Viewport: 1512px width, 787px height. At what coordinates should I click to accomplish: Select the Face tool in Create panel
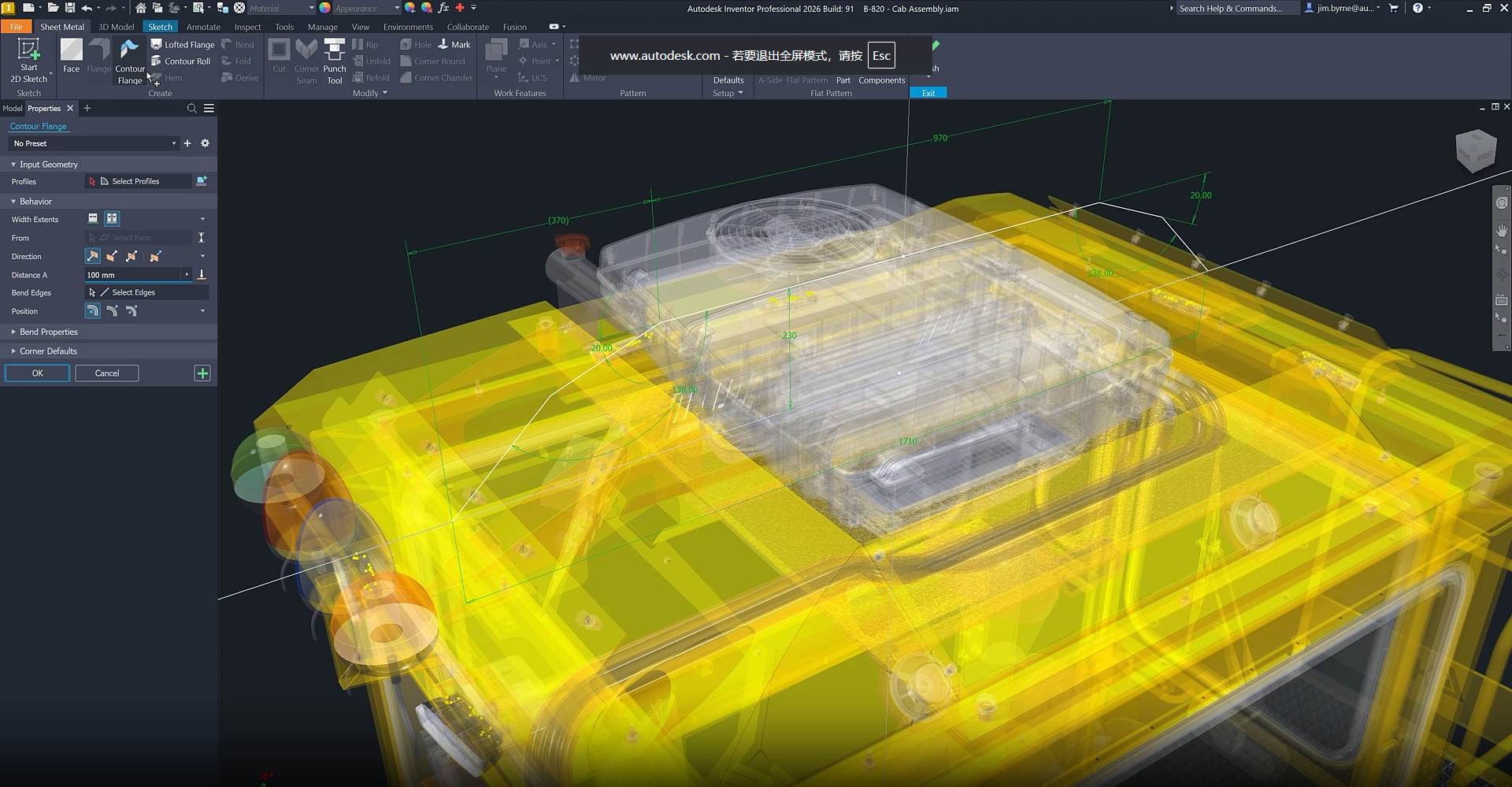pos(71,56)
